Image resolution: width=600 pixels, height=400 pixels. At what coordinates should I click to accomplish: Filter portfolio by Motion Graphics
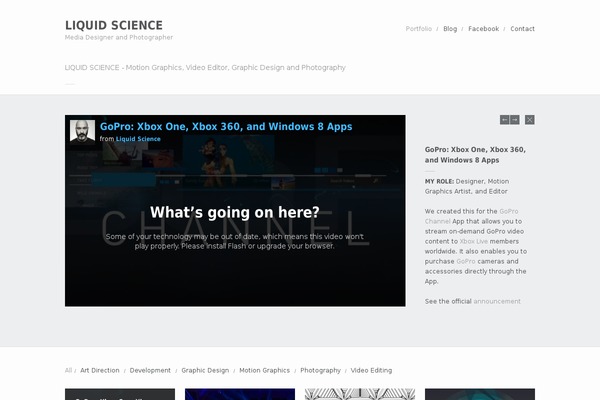(264, 370)
